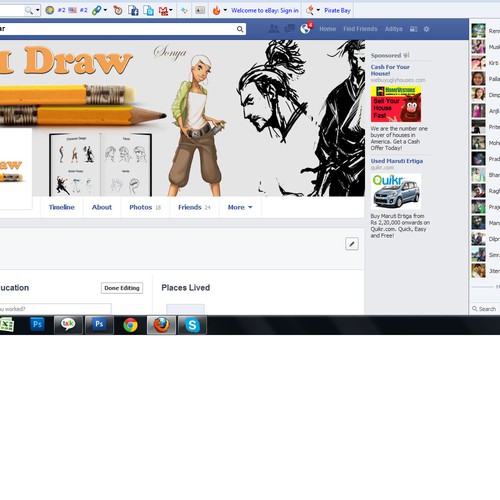The height and width of the screenshot is (500, 500).
Task: Open chat with contact starting Palla
Action: coord(485,79)
